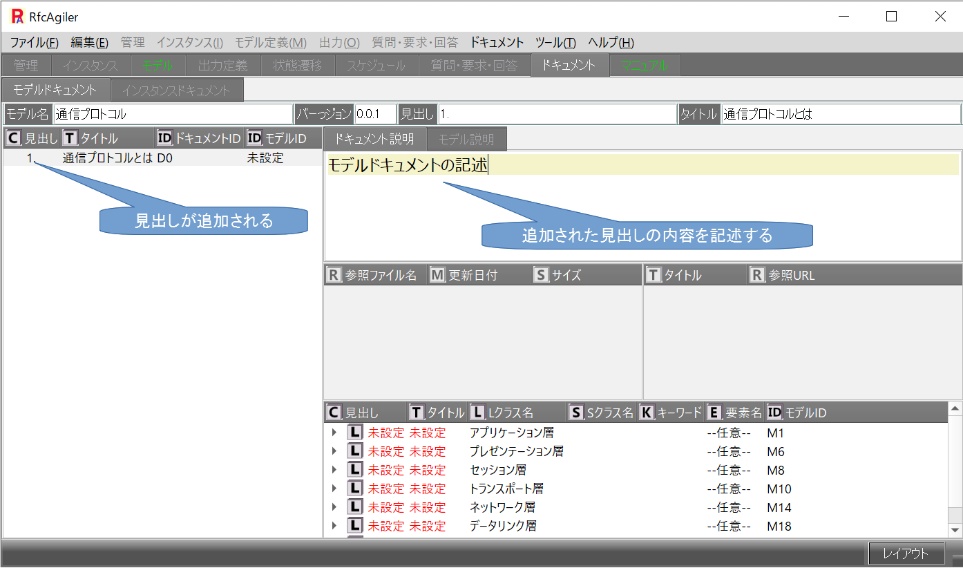
Task: Select the ドキュメント top tab
Action: pos(569,65)
